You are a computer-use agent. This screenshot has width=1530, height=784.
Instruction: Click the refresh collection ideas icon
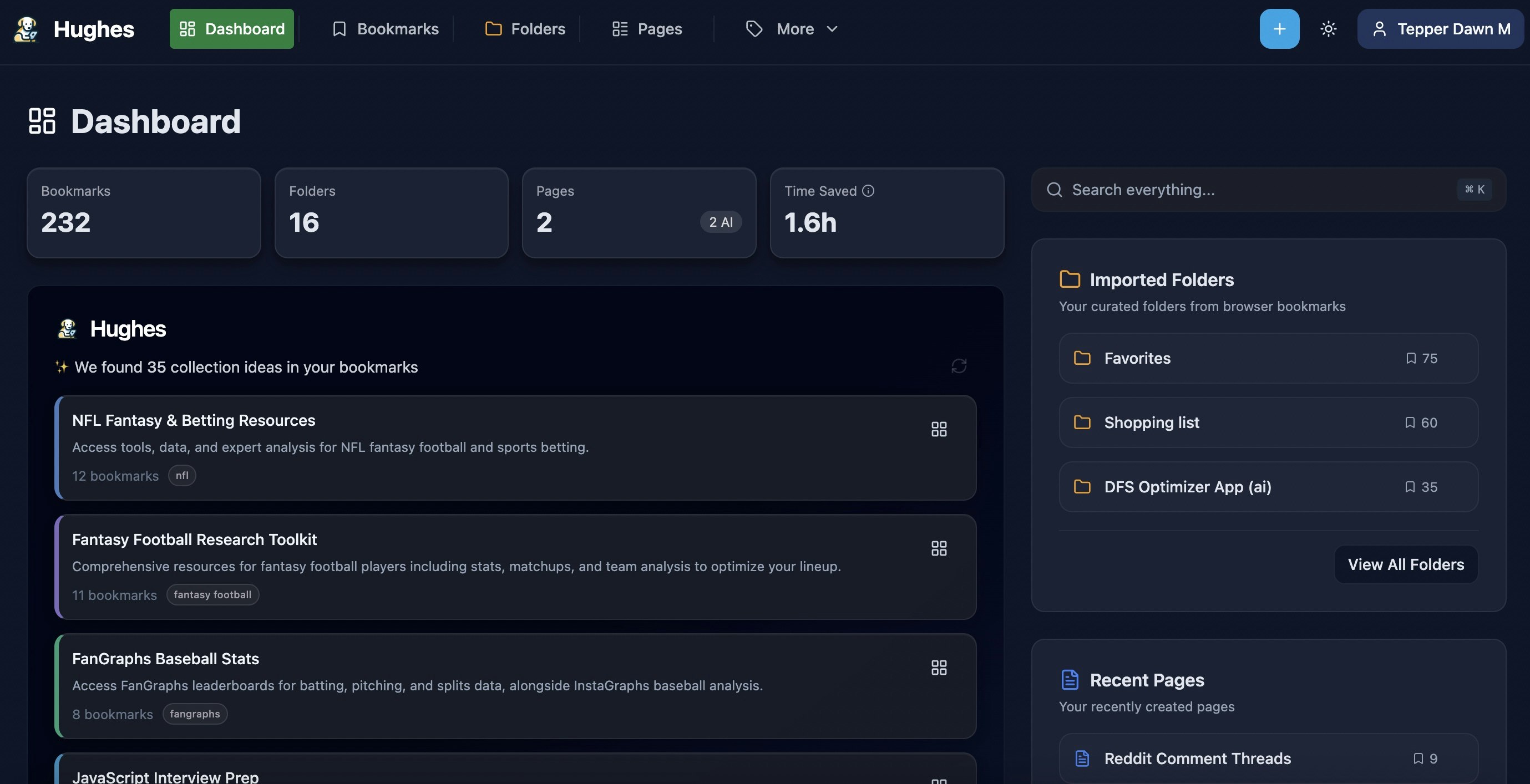[959, 365]
